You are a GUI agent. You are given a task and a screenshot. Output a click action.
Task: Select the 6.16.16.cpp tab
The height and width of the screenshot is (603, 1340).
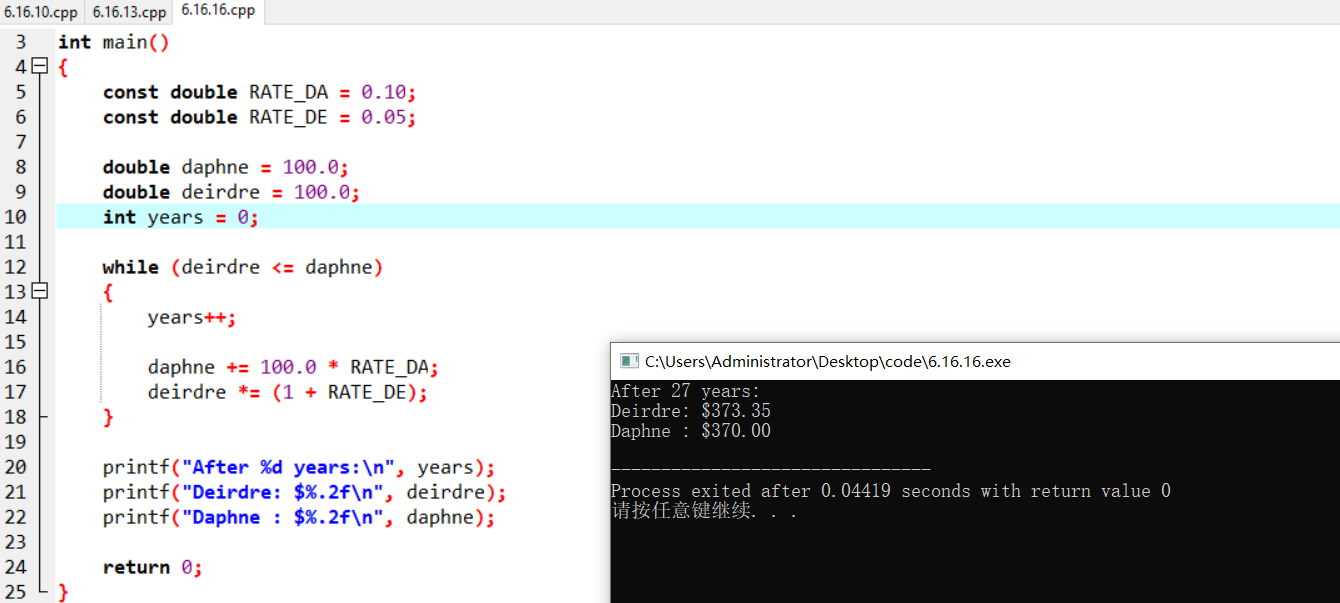coord(218,11)
